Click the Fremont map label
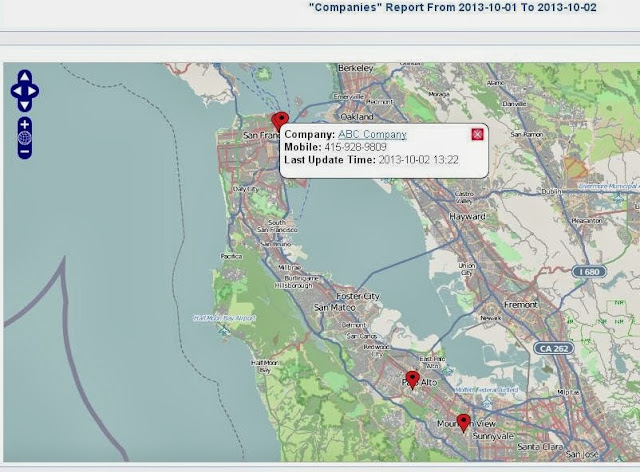 coord(521,305)
